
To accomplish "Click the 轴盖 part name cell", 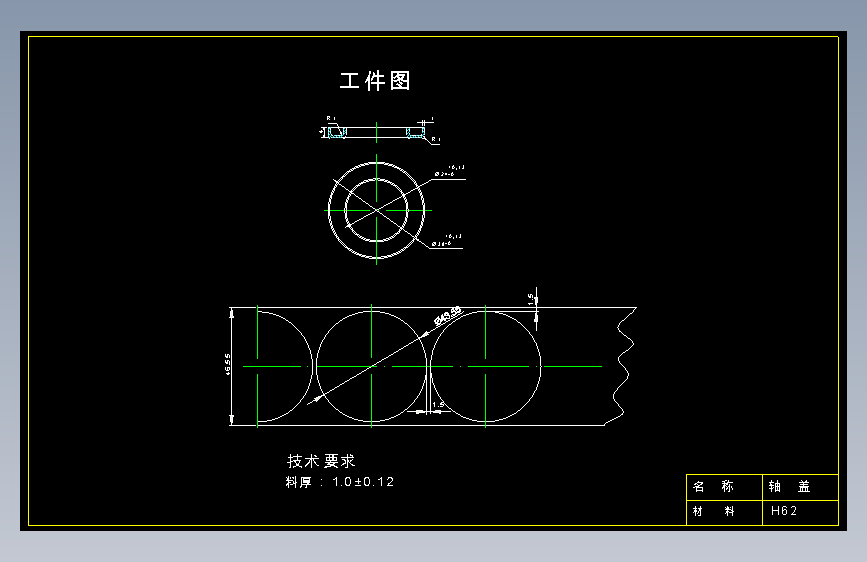I will [800, 487].
